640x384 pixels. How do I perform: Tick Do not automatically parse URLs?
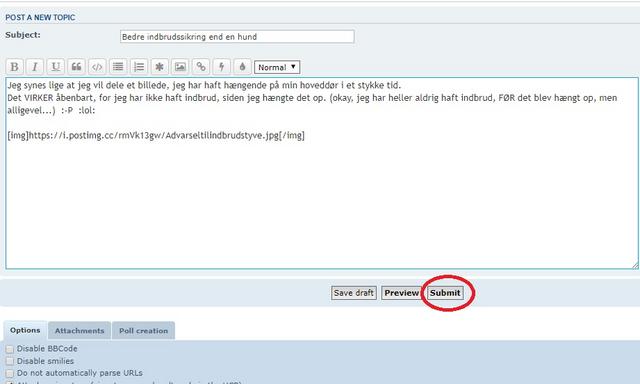[10, 374]
